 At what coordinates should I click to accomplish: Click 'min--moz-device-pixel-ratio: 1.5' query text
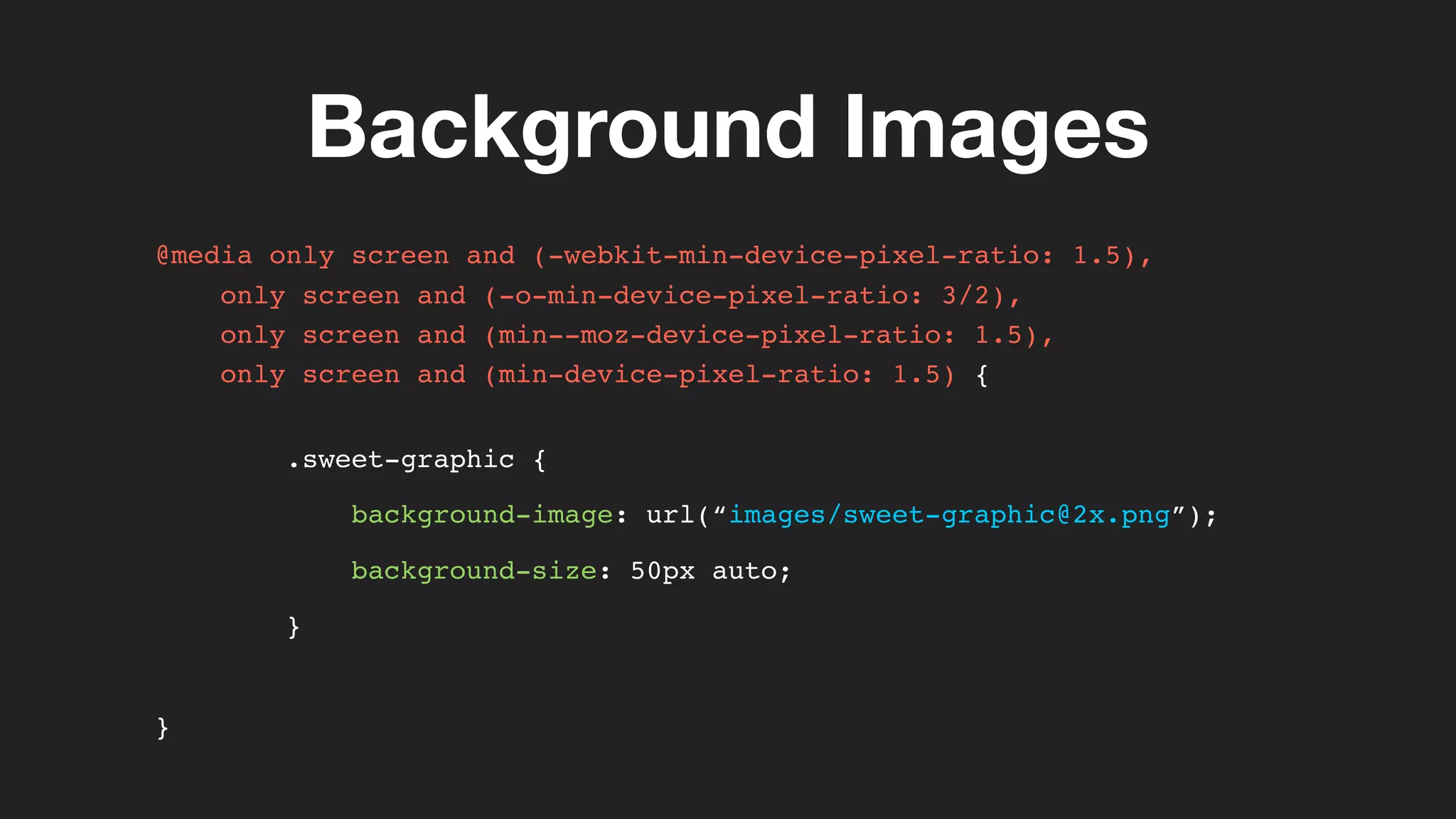(761, 335)
